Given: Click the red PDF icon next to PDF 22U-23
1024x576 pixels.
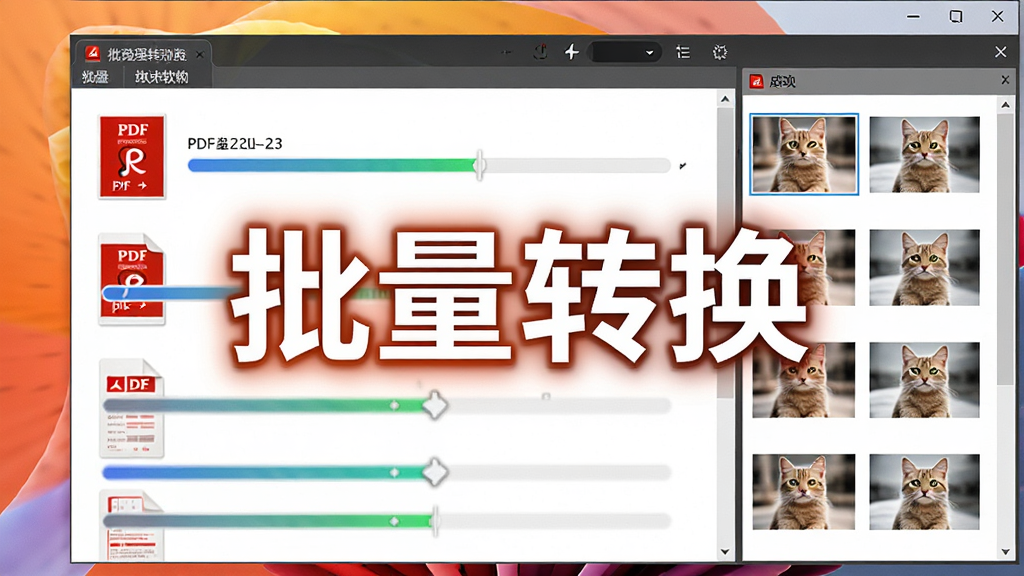Looking at the screenshot, I should [132, 156].
